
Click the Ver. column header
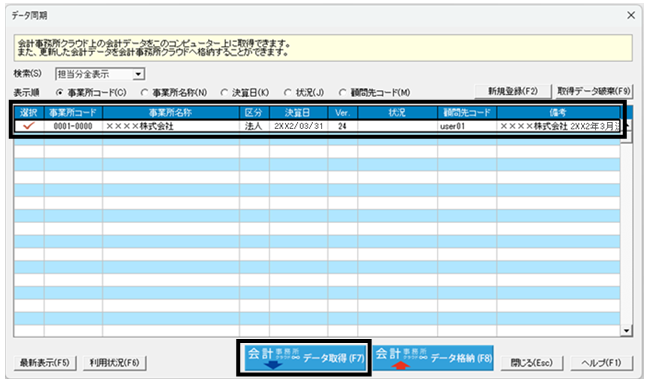[x=342, y=112]
